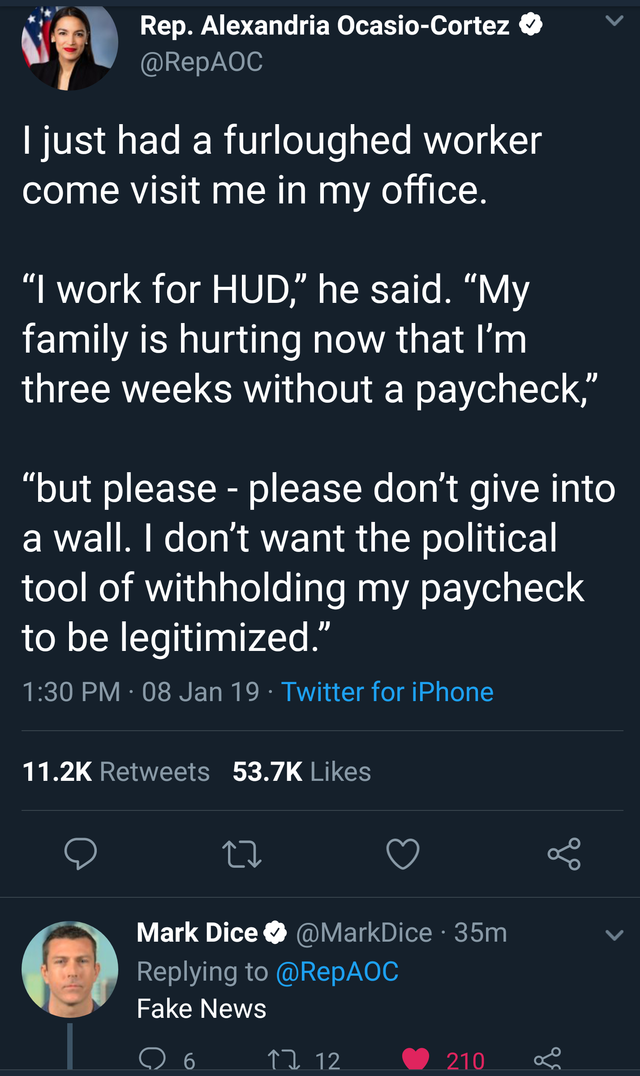Like the main tweet with heart icon
The image size is (640, 1076).
(403, 853)
